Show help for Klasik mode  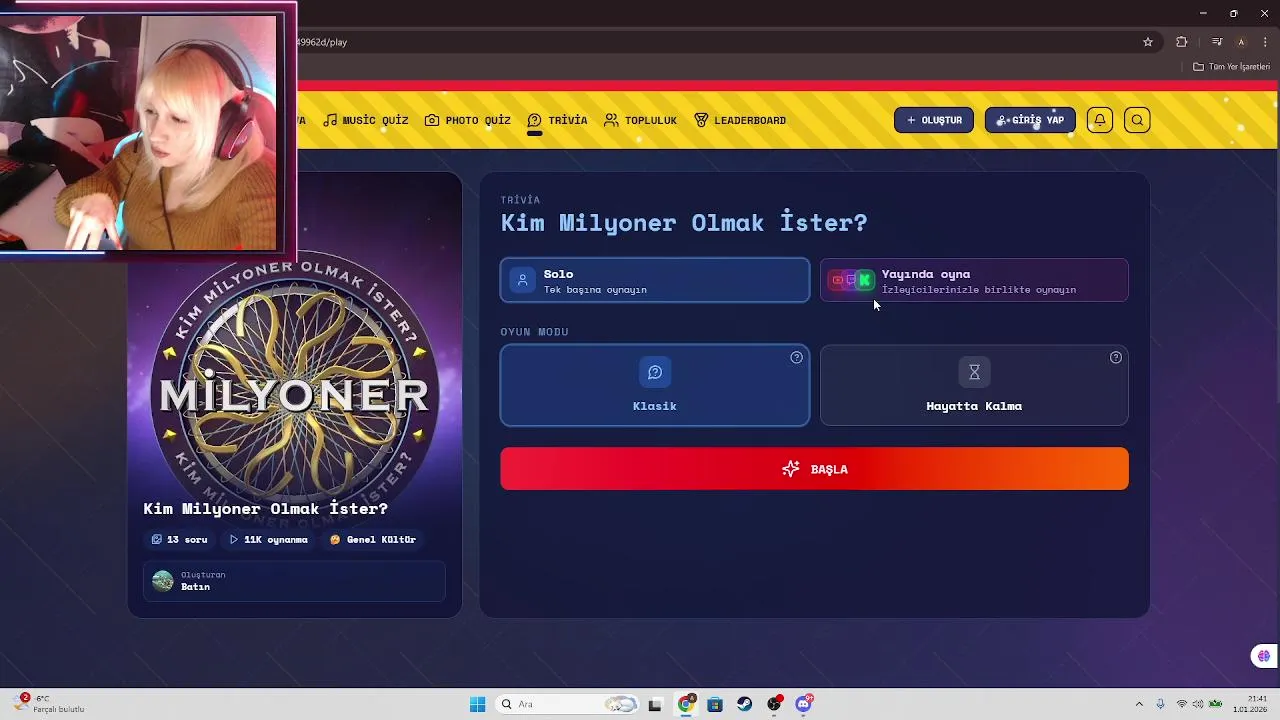click(797, 358)
